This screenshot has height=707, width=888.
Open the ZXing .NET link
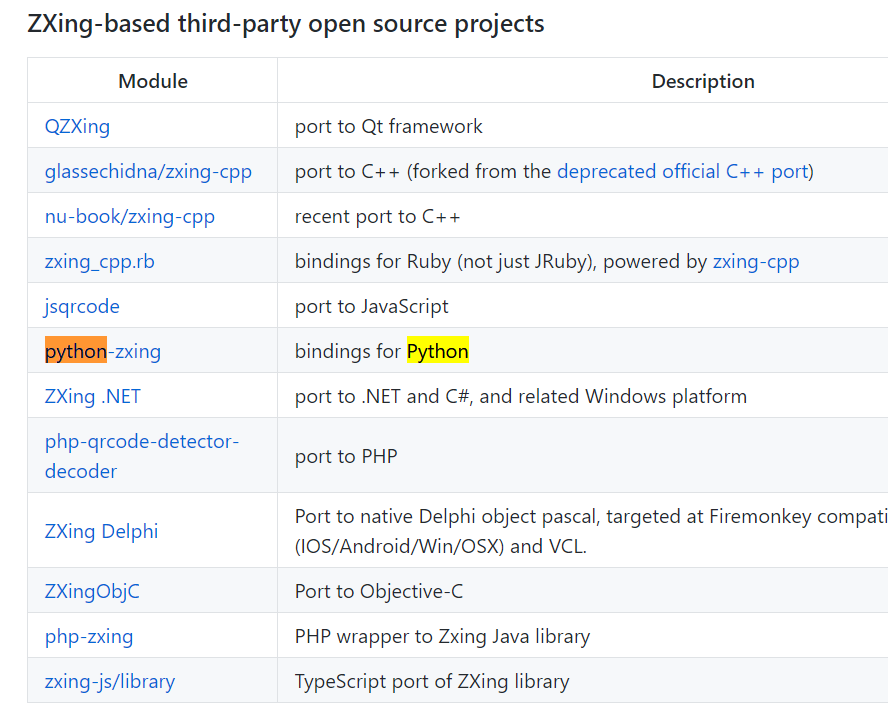pyautogui.click(x=93, y=396)
